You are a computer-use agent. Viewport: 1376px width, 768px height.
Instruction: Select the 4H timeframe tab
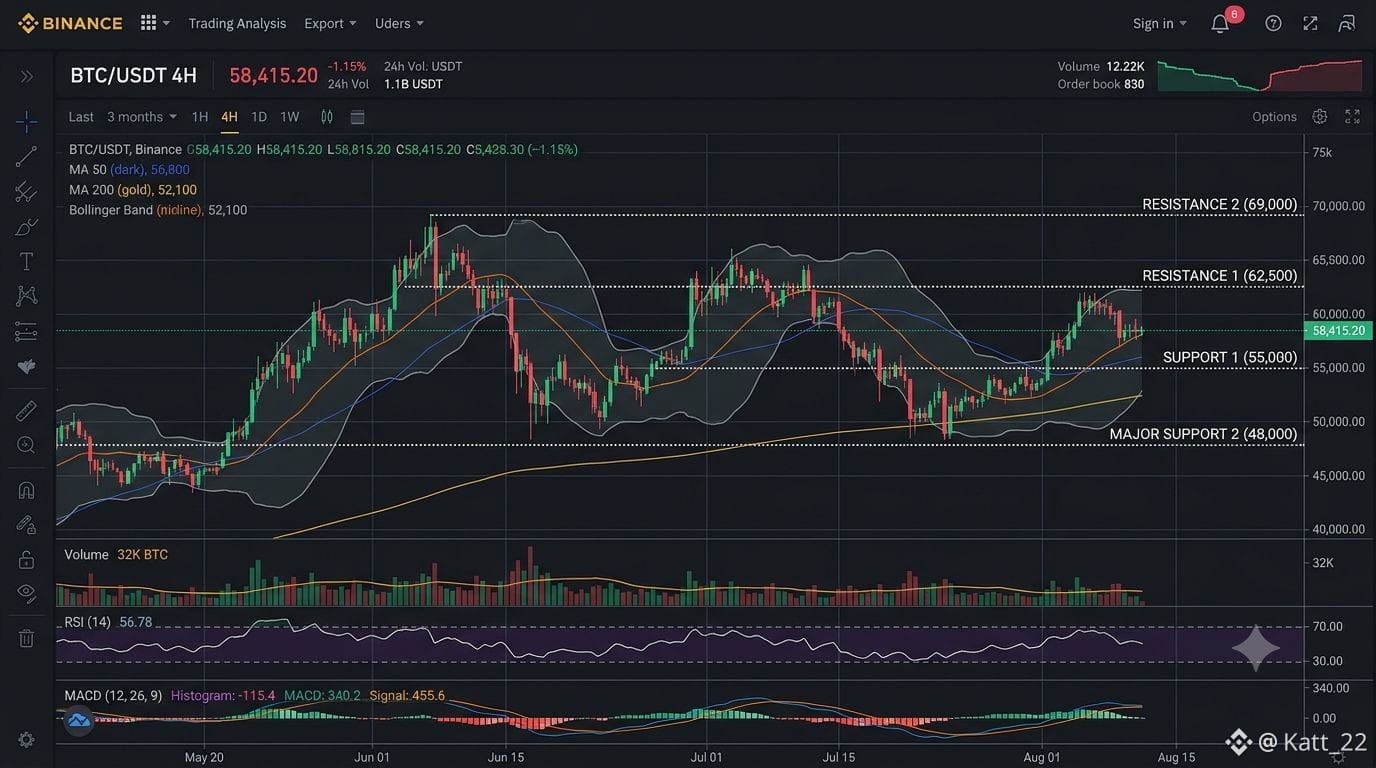pyautogui.click(x=229, y=117)
